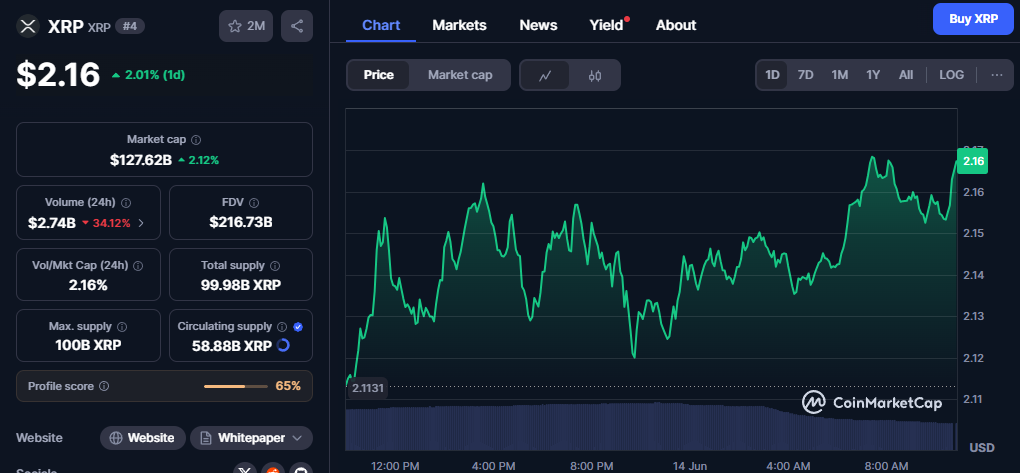Show Vol/Mkt Cap (24h) info icon
Screen dimensions: 1020x473
138,265
